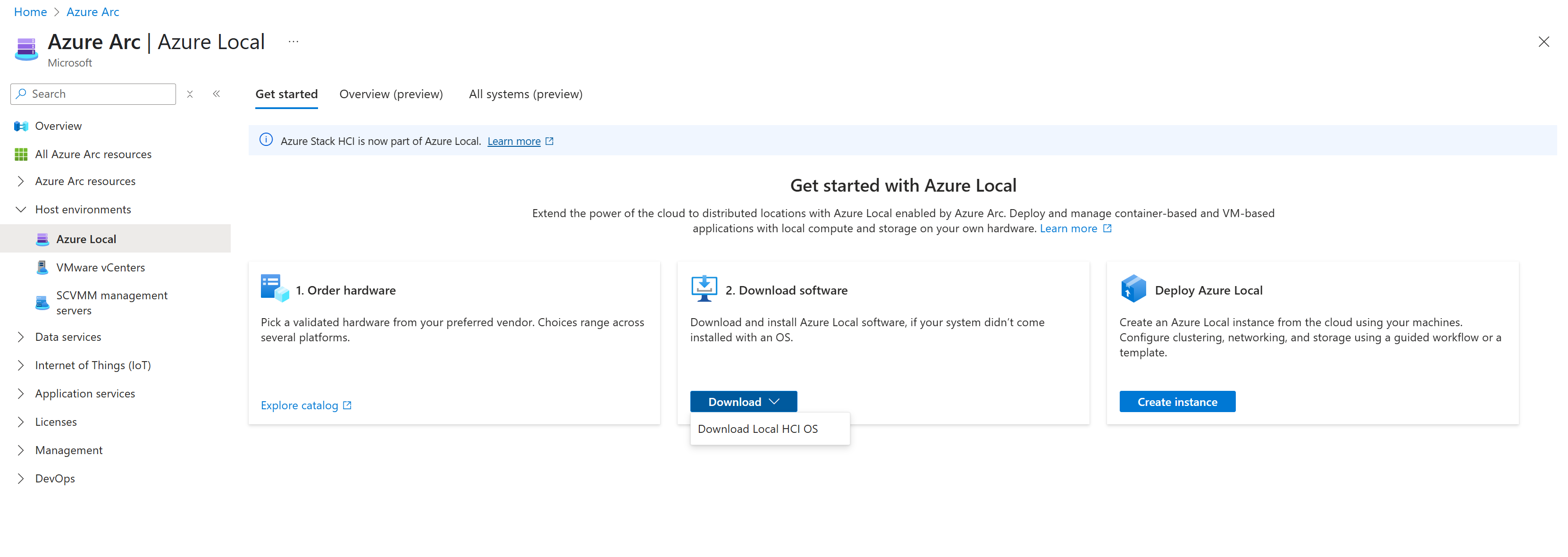Collapse the Host environments section
Screen dimensions: 1568x557
21,210
